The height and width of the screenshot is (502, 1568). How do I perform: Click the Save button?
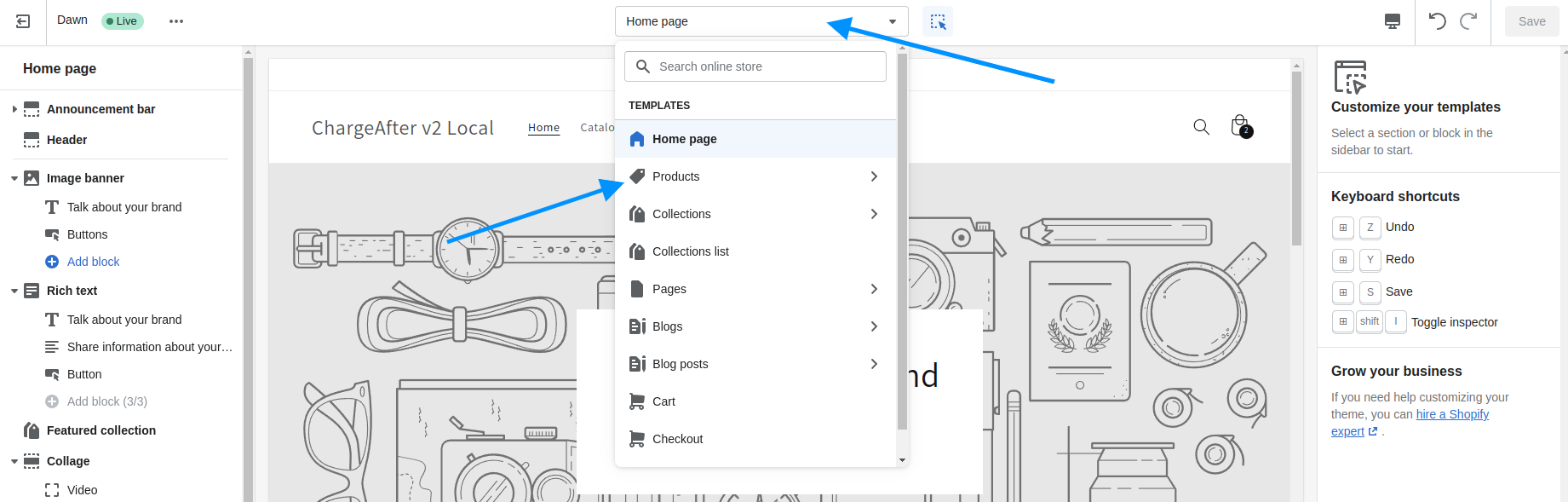[1531, 21]
